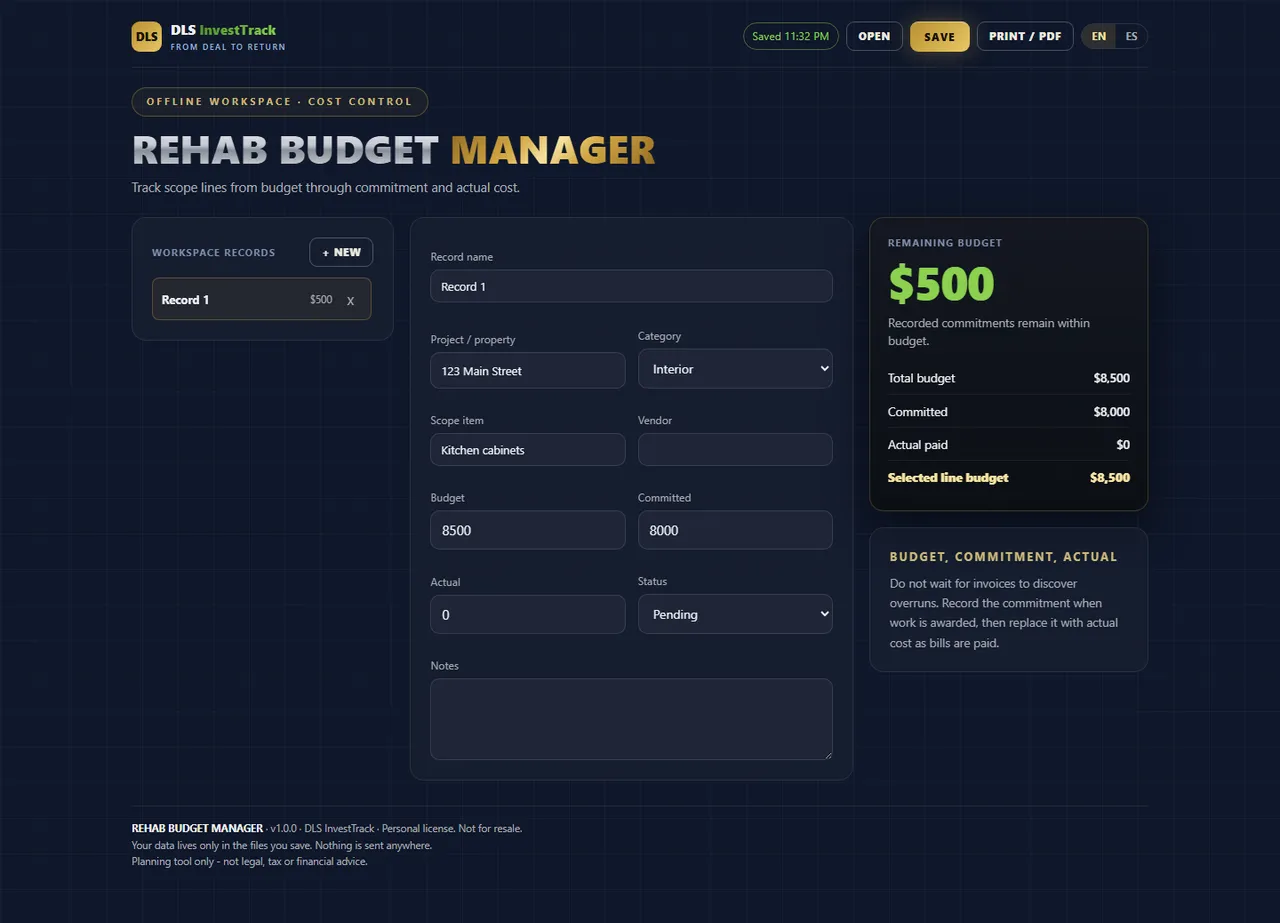Select Record 1 in workspace records
Viewport: 1280px width, 923px height.
click(261, 299)
